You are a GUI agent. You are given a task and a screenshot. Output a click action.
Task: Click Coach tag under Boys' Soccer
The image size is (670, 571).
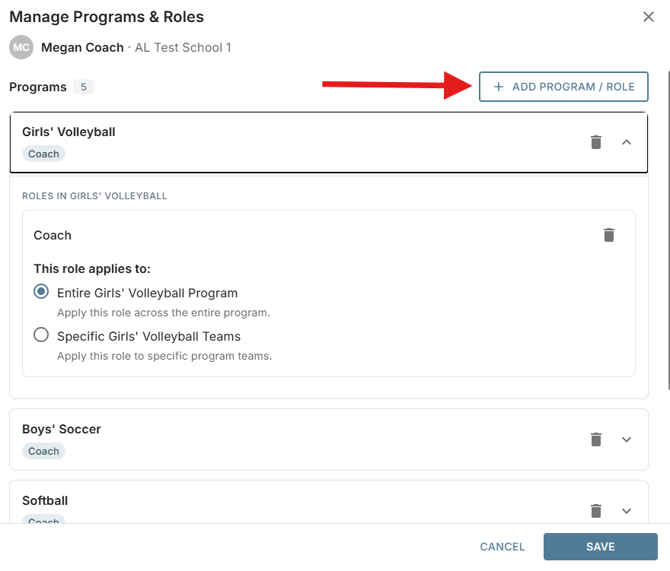tap(44, 451)
